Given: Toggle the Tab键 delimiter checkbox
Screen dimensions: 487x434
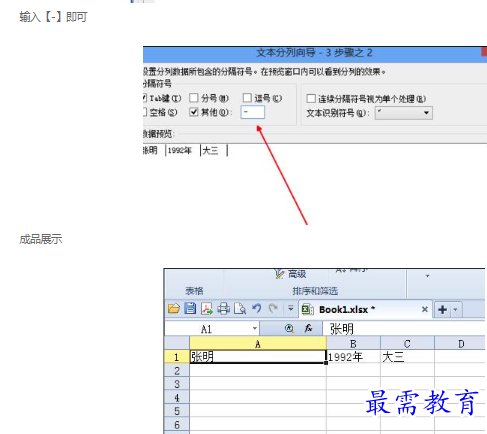Looking at the screenshot, I should coord(145,98).
